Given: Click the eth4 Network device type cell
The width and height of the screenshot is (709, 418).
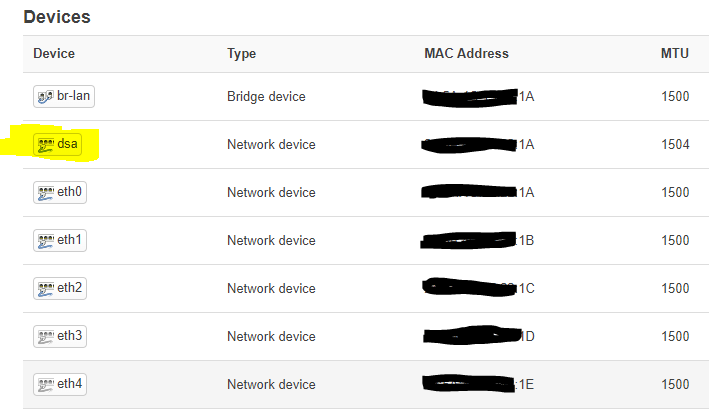Looking at the screenshot, I should pos(271,385).
